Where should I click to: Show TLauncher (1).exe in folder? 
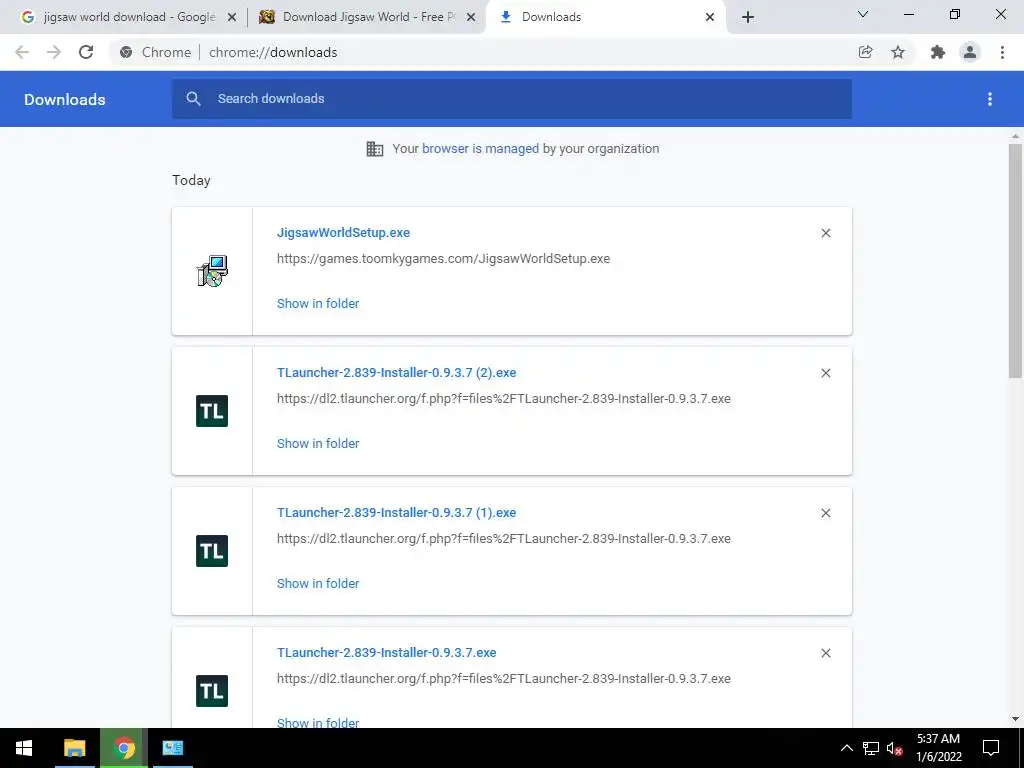coord(318,583)
